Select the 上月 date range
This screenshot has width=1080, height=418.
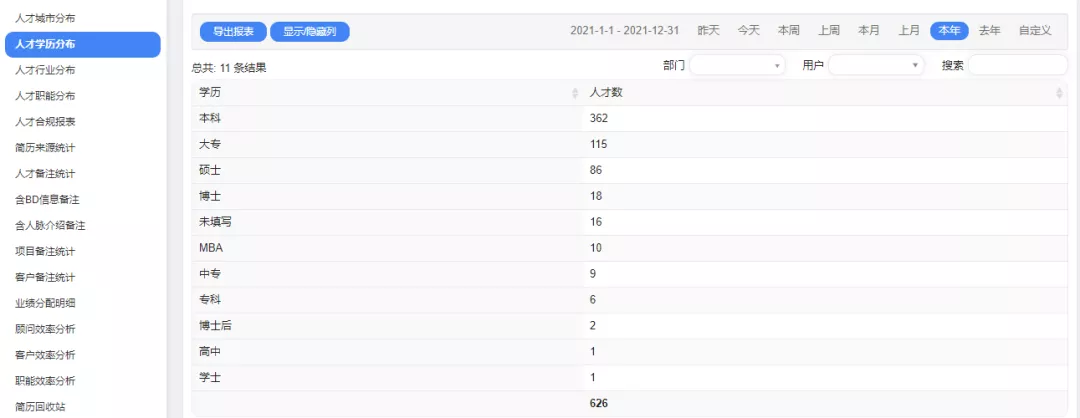point(909,31)
